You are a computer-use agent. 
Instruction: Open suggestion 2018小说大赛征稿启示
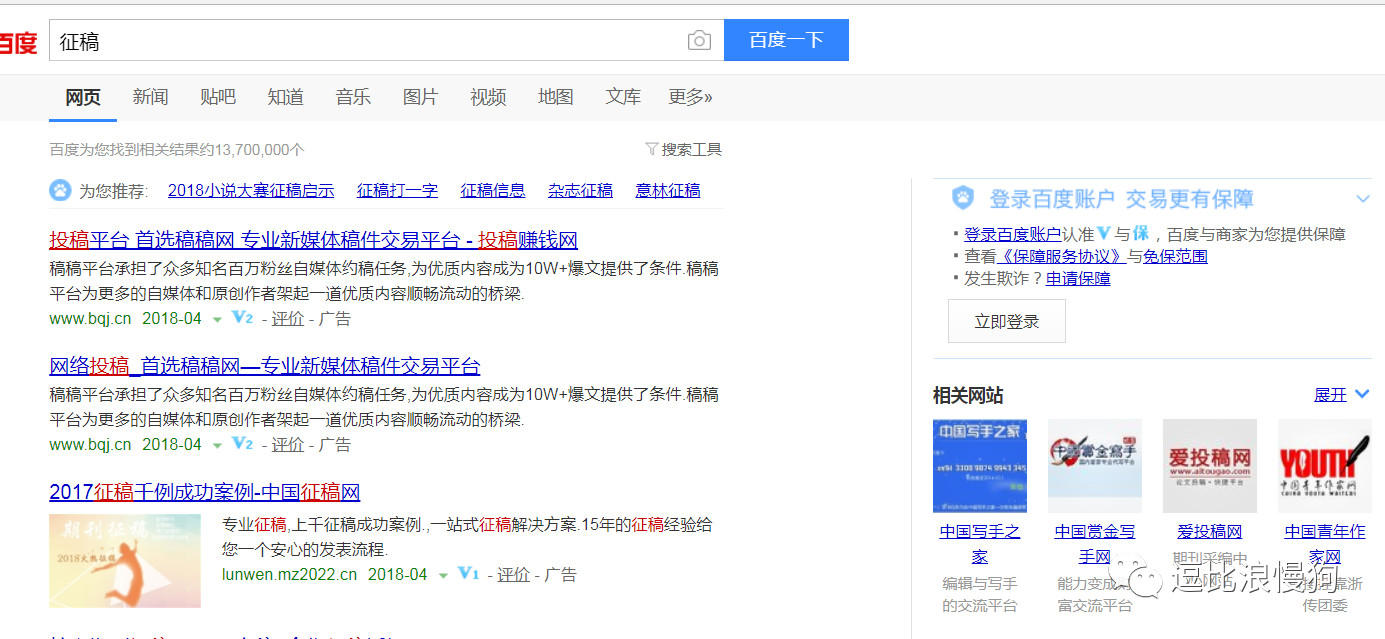pyautogui.click(x=251, y=190)
